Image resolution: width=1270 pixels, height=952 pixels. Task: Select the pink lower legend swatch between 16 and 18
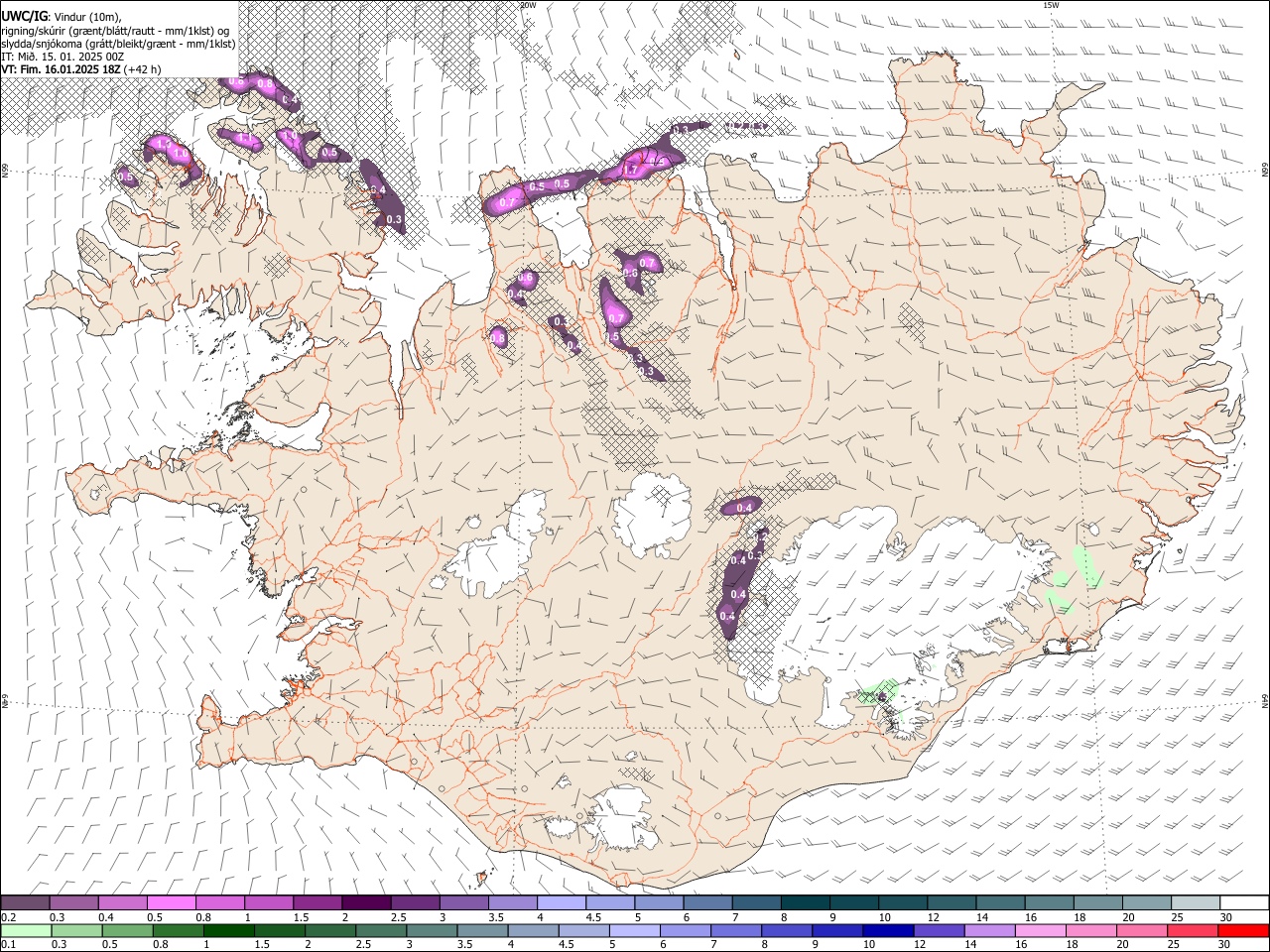pos(1039,931)
